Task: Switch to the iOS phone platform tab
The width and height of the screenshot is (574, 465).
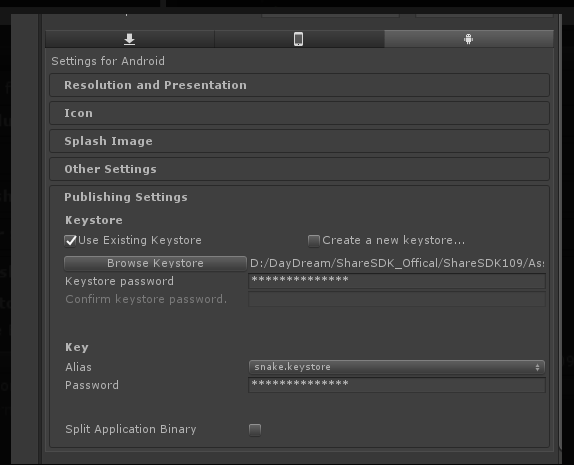Action: coord(299,39)
